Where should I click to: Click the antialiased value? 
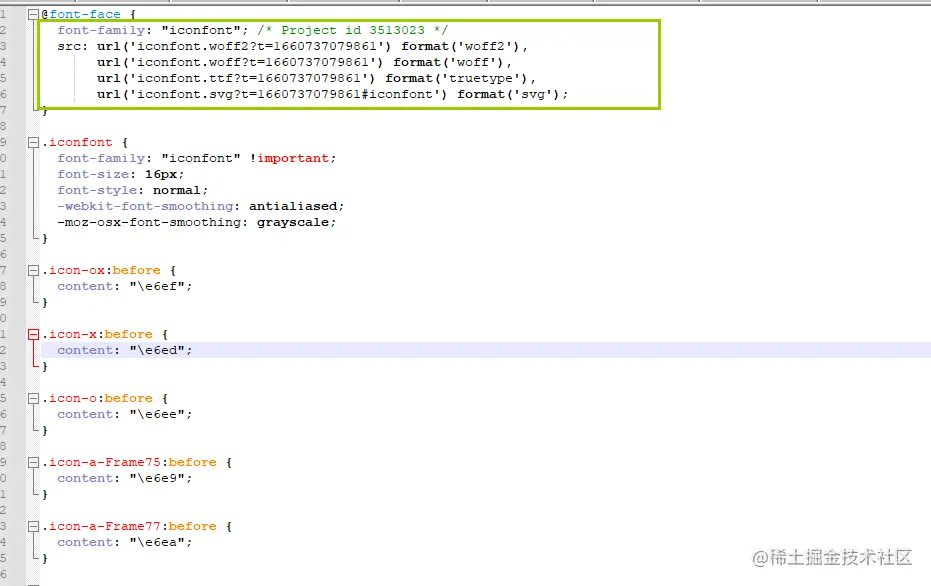coord(293,207)
